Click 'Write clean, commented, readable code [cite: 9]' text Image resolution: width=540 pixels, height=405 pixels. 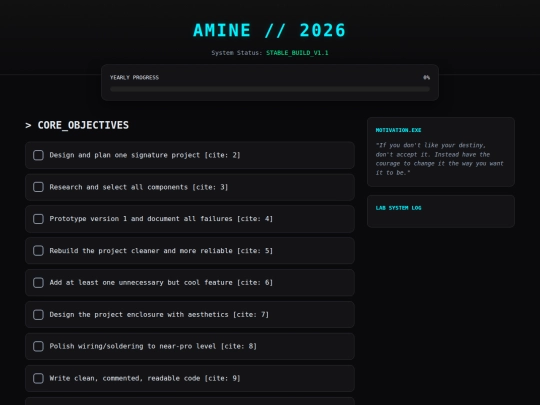tap(145, 378)
